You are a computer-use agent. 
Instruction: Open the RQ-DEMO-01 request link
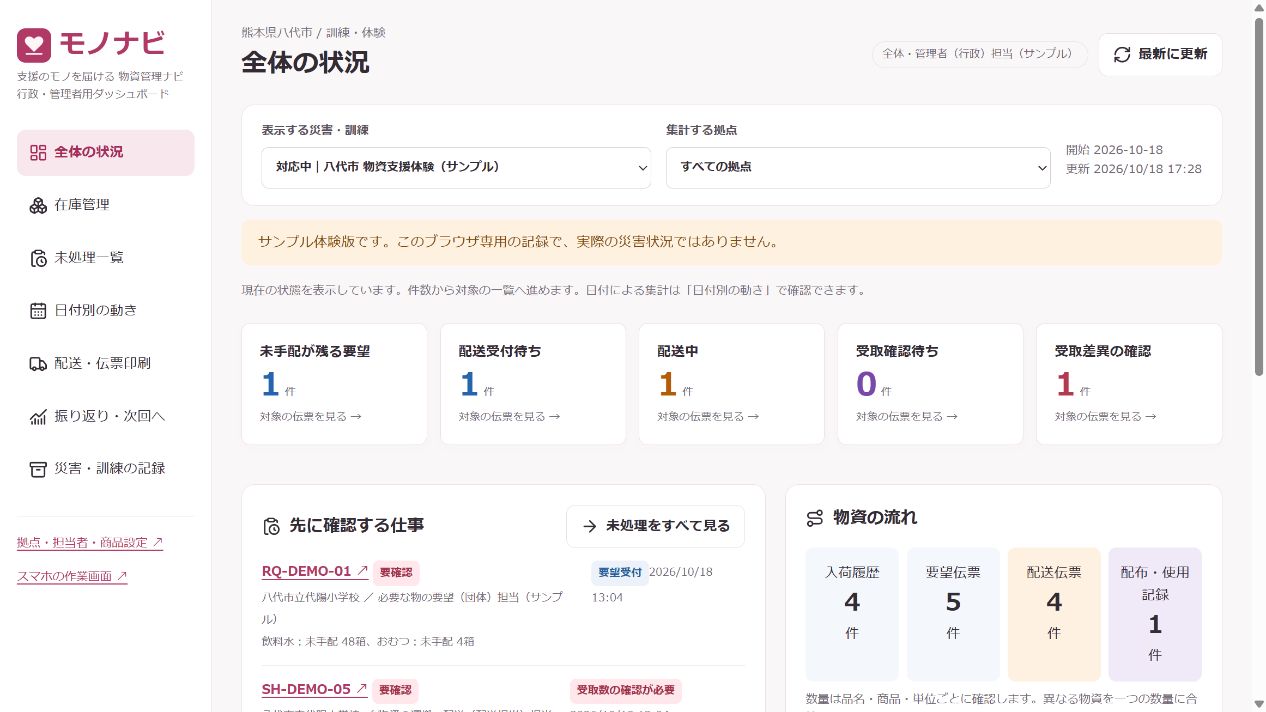315,571
